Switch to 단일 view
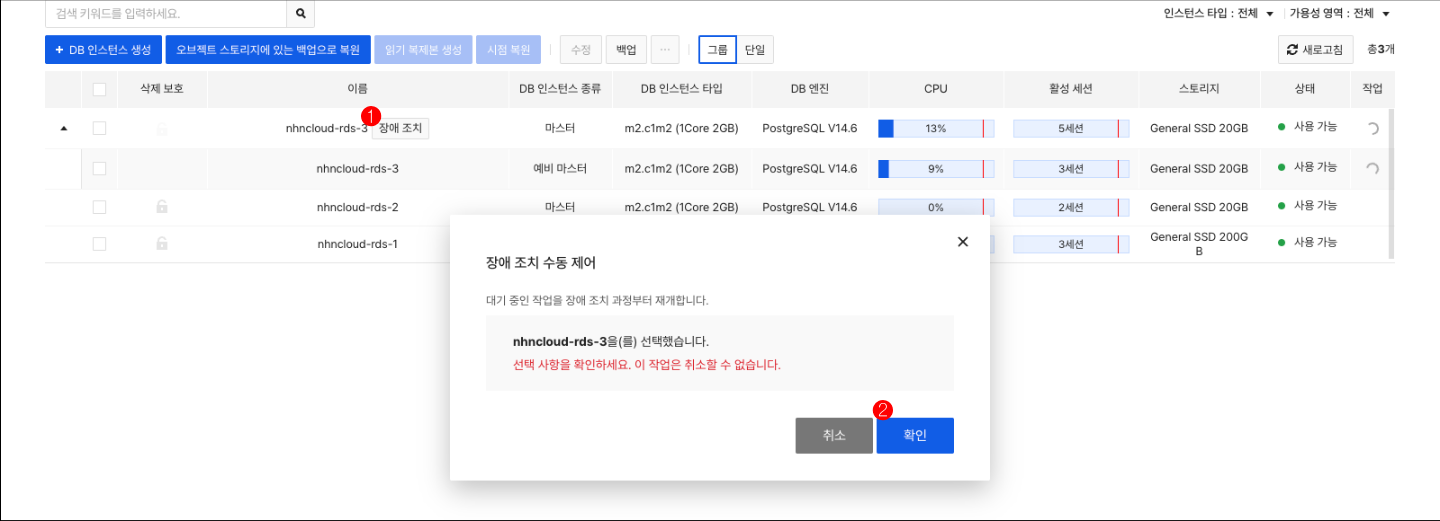Image resolution: width=1440 pixels, height=521 pixels. pos(755,49)
